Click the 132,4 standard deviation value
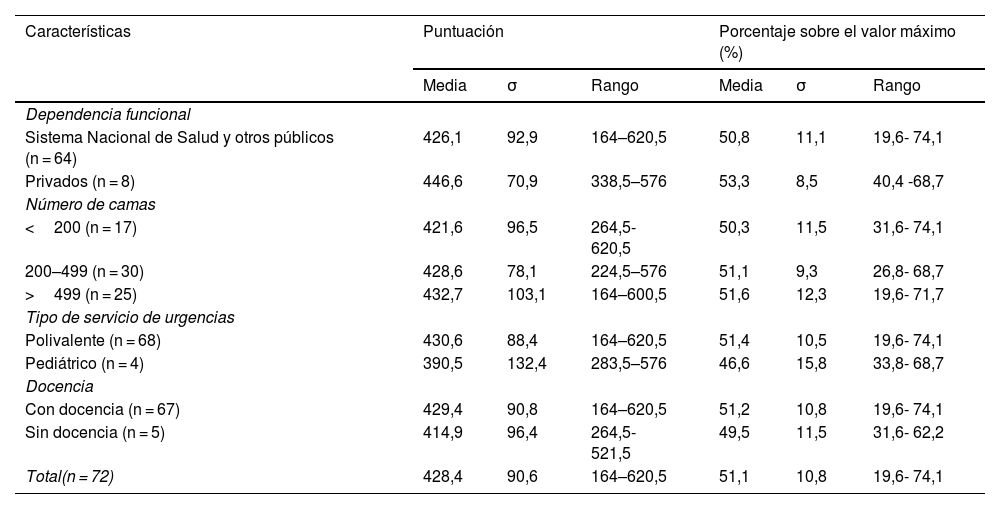Viewport: 1000px width, 509px height. pyautogui.click(x=527, y=364)
